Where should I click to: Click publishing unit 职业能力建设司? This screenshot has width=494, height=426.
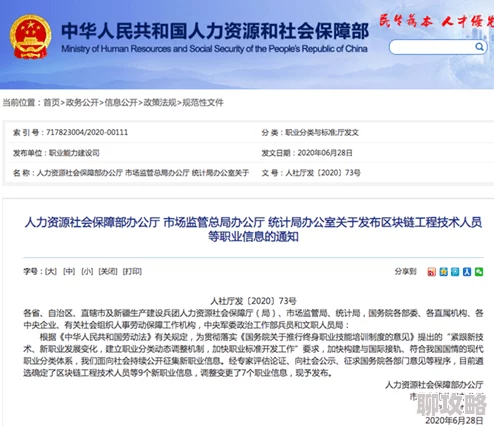(x=74, y=153)
